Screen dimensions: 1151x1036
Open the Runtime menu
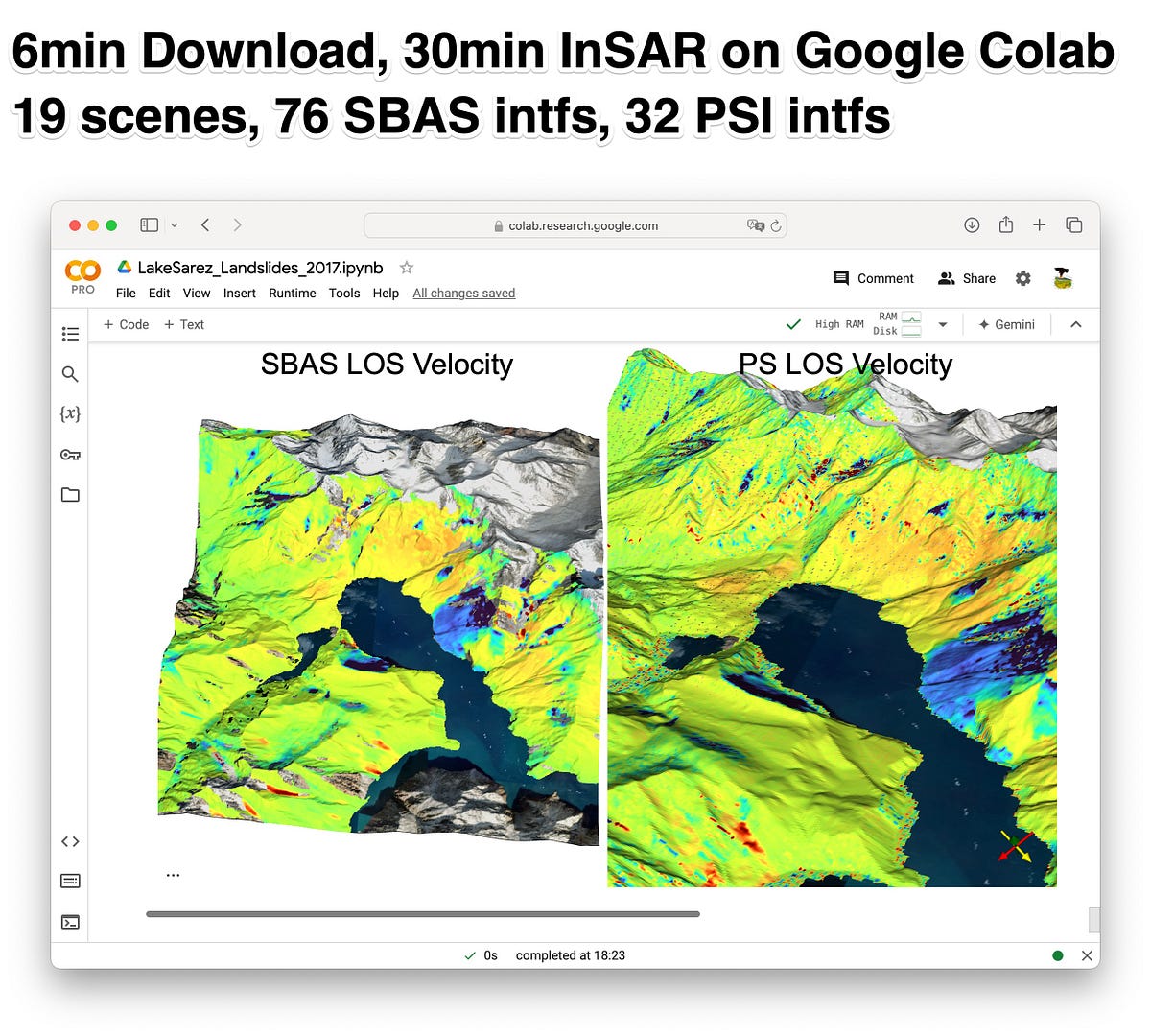292,294
